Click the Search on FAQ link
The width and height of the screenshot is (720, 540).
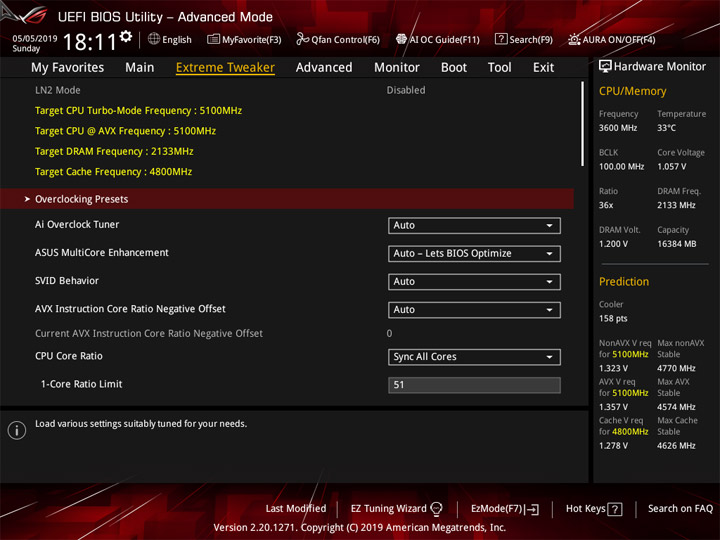point(680,508)
